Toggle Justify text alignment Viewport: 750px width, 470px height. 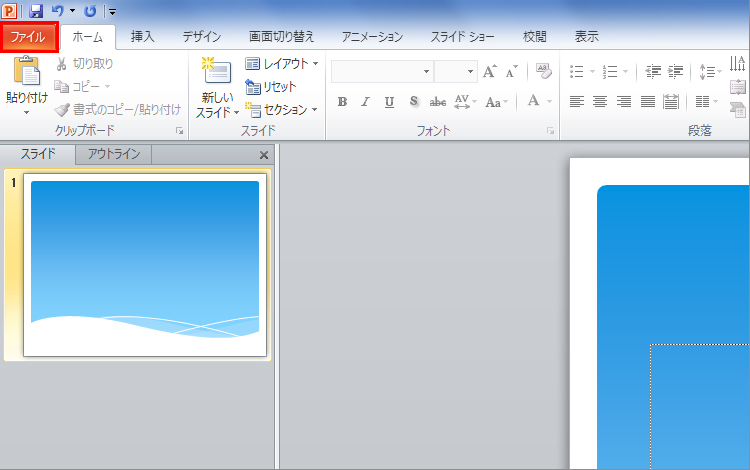click(648, 101)
